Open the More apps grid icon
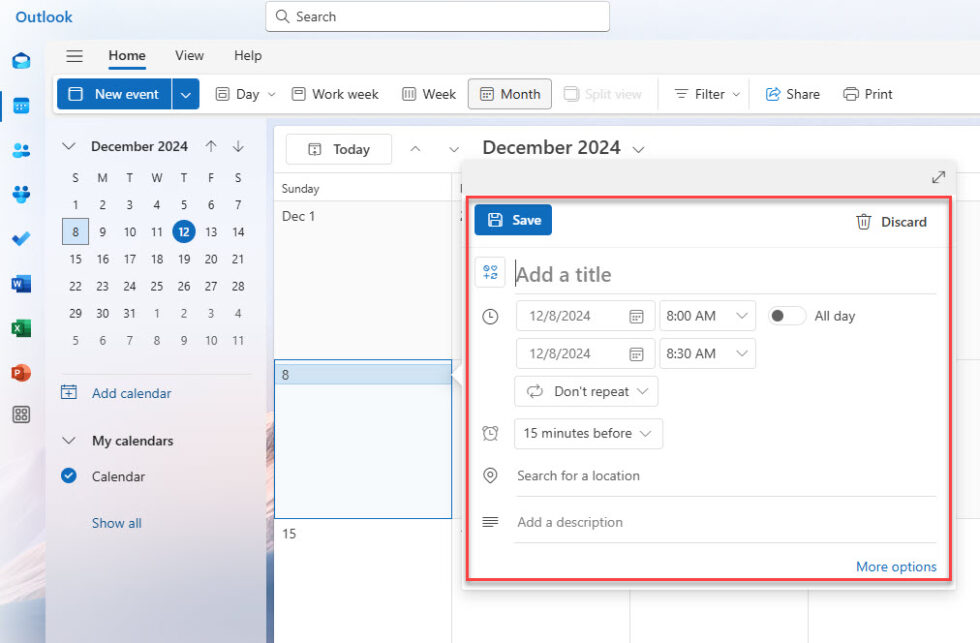The width and height of the screenshot is (980, 643). (21, 414)
